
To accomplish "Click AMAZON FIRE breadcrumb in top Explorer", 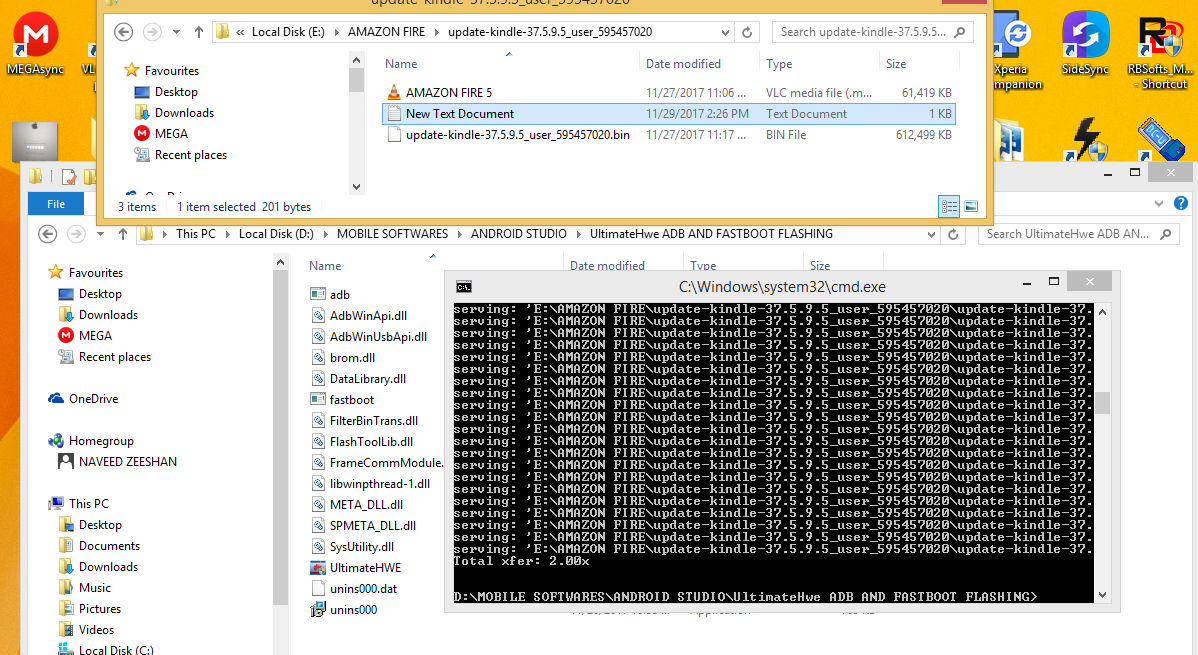I will (386, 32).
